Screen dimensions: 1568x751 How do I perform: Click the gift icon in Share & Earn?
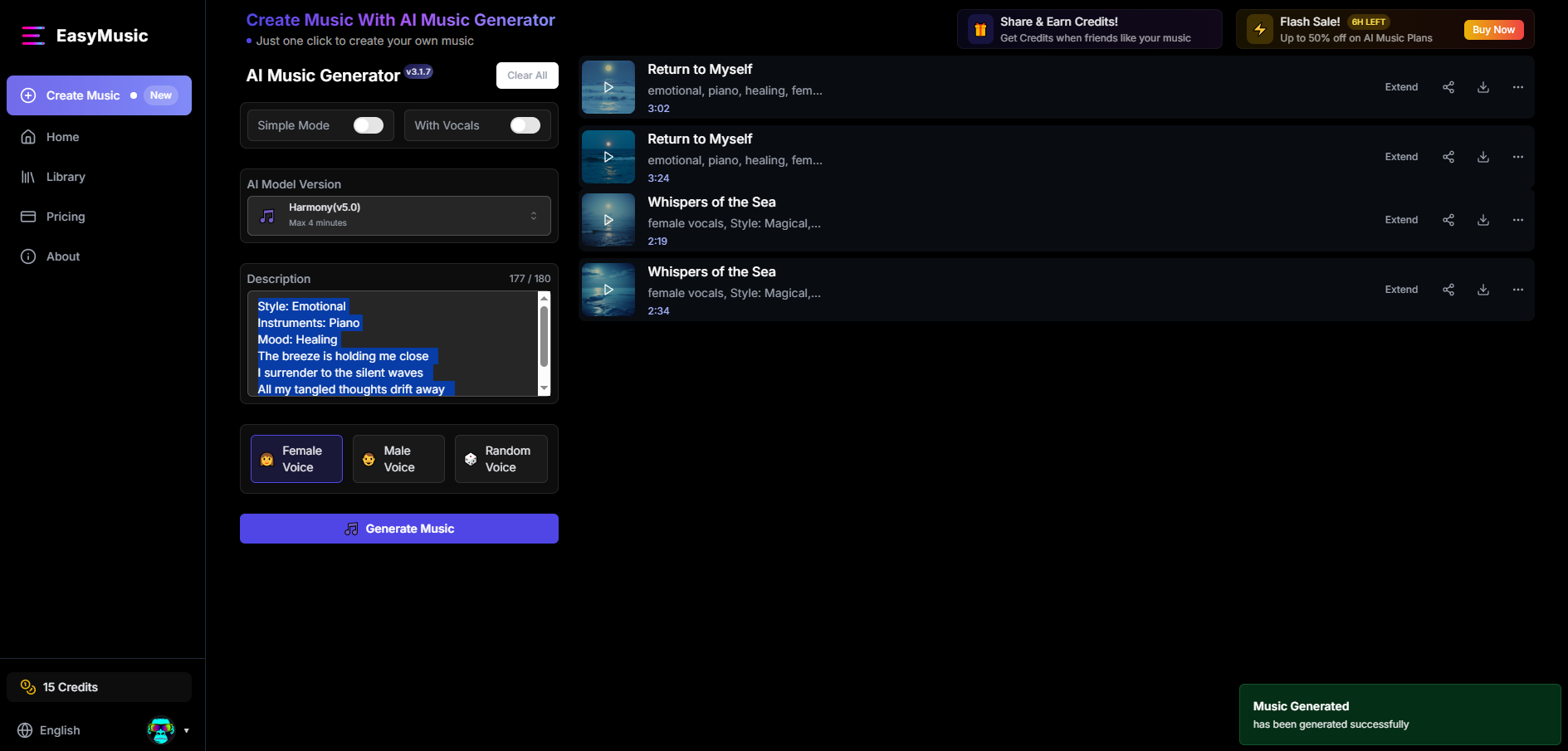tap(980, 30)
